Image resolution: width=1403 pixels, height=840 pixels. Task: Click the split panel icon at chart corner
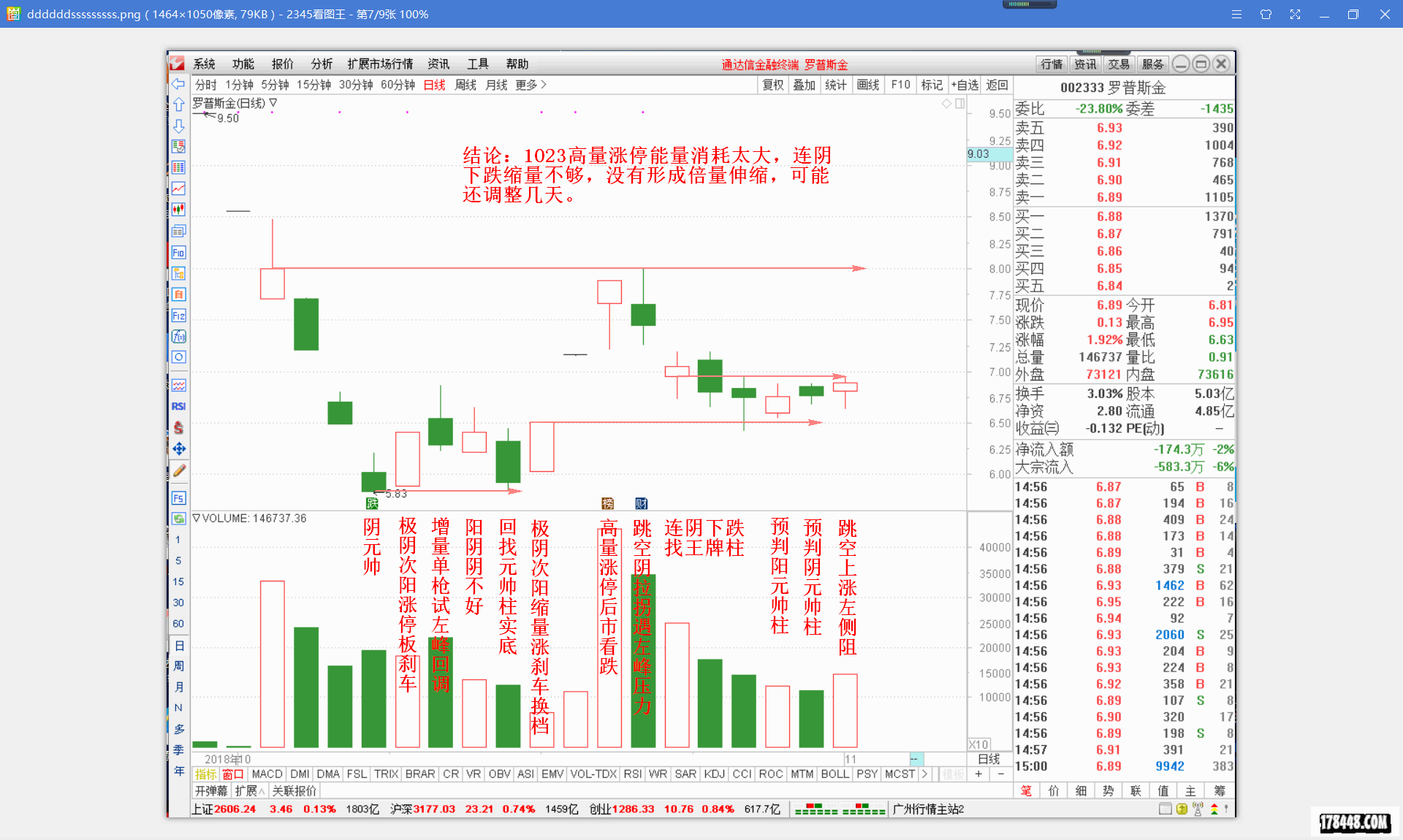pyautogui.click(x=959, y=104)
